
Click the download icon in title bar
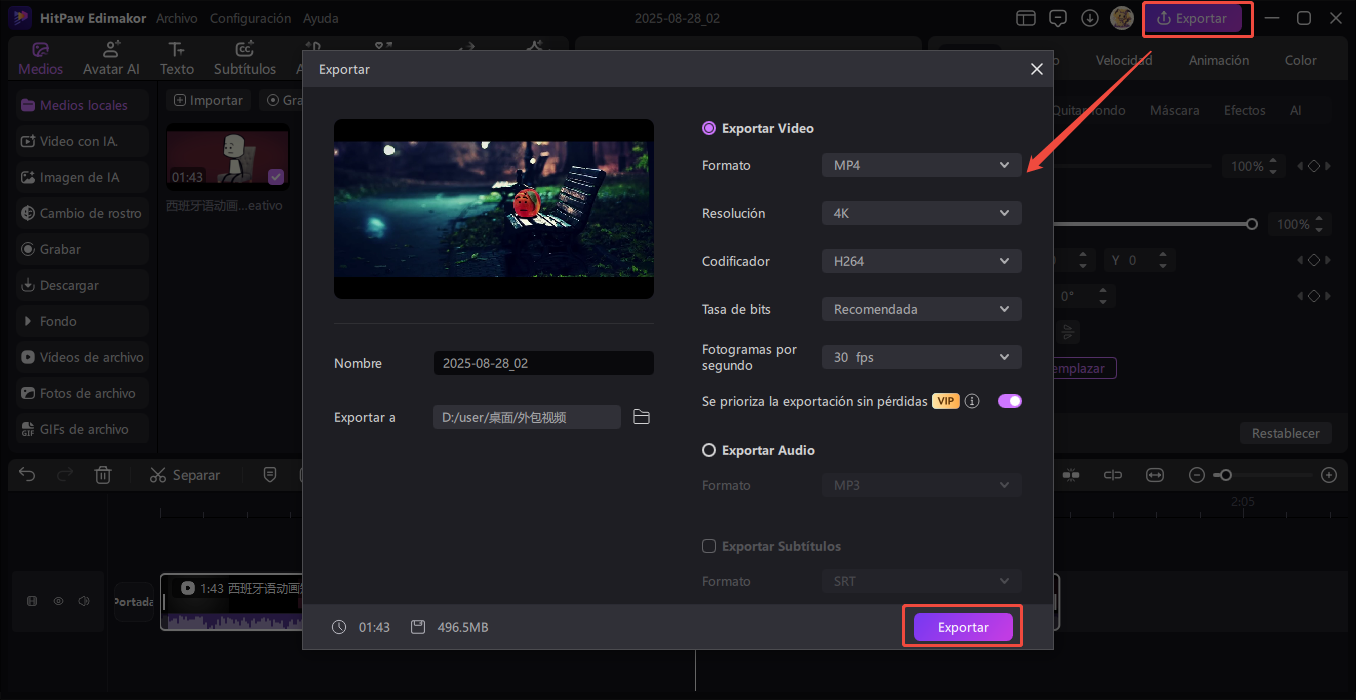tap(1090, 18)
